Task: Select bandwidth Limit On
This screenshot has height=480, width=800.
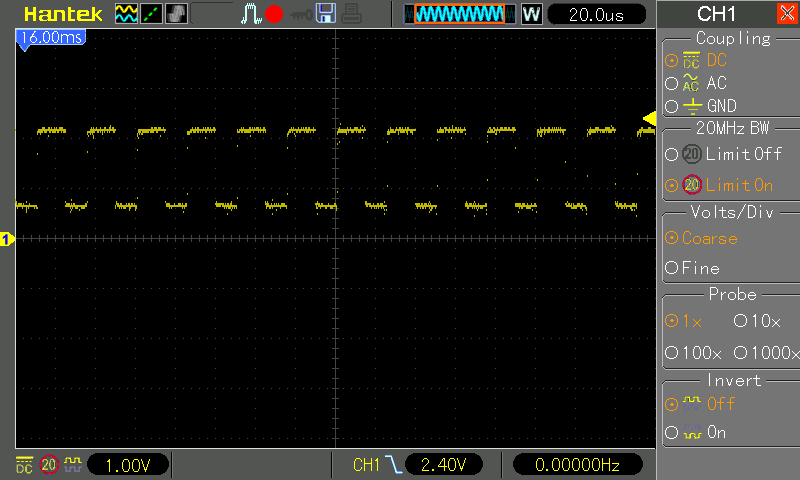Action: (719, 185)
